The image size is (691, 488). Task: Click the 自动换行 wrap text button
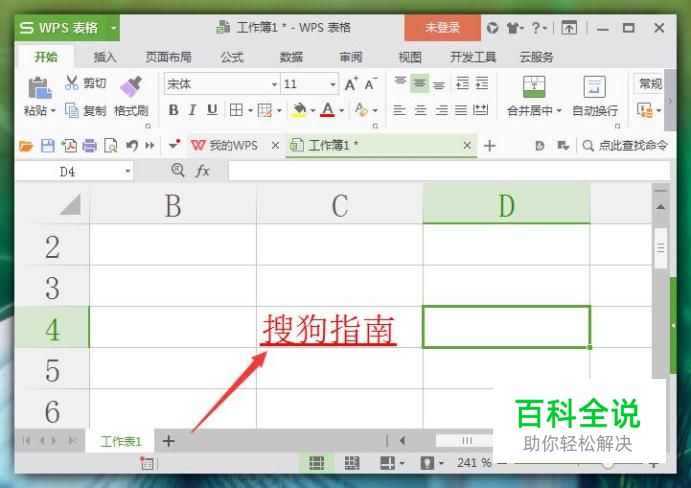[x=594, y=96]
